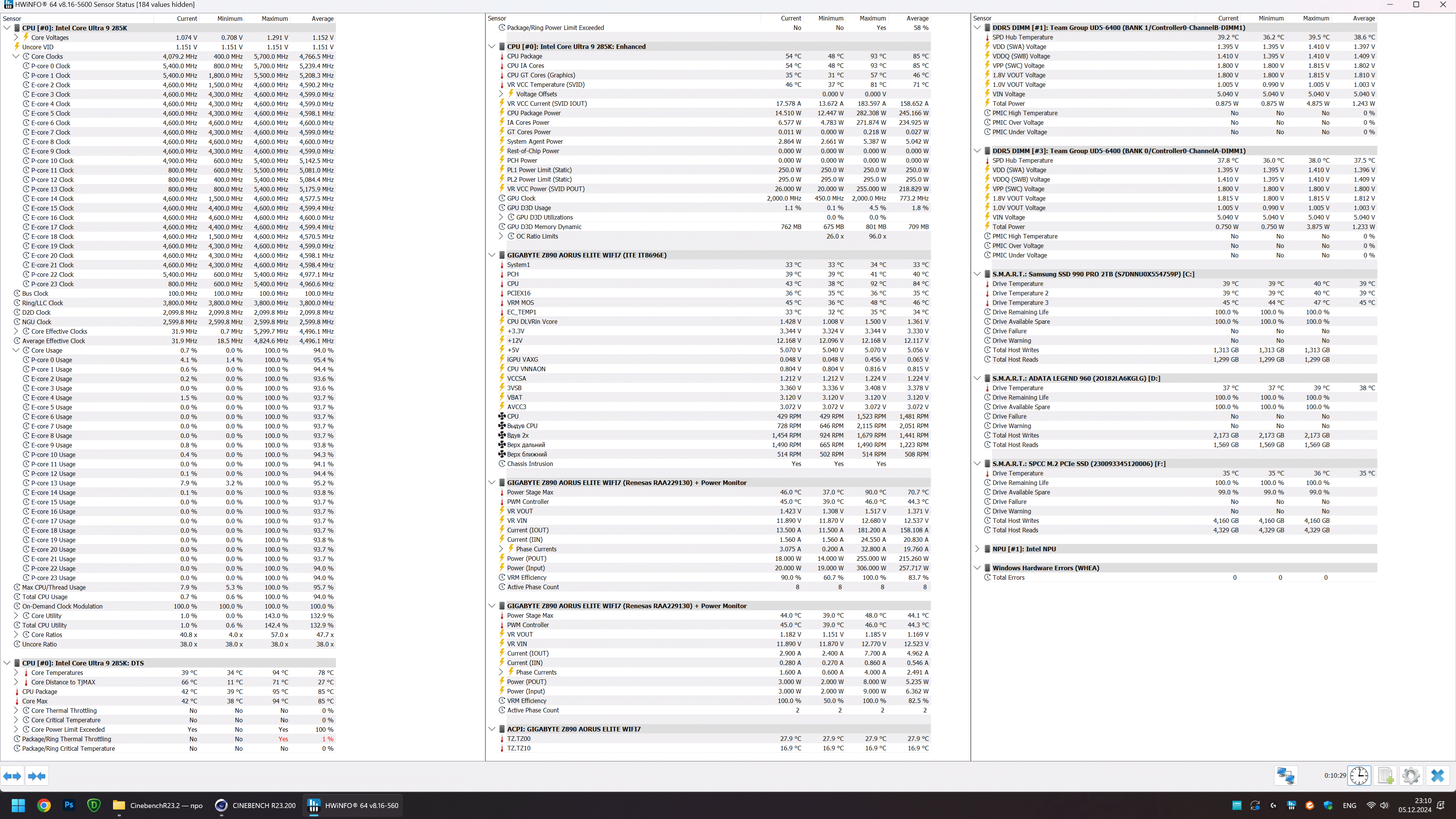Open sensor settings with the gear icon
The height and width of the screenshot is (819, 1456).
click(1411, 775)
